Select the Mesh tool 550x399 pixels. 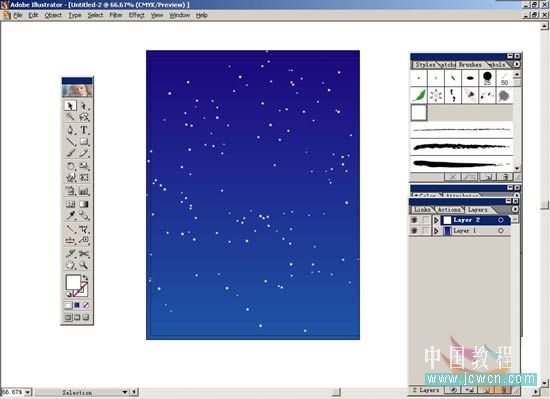tap(70, 204)
